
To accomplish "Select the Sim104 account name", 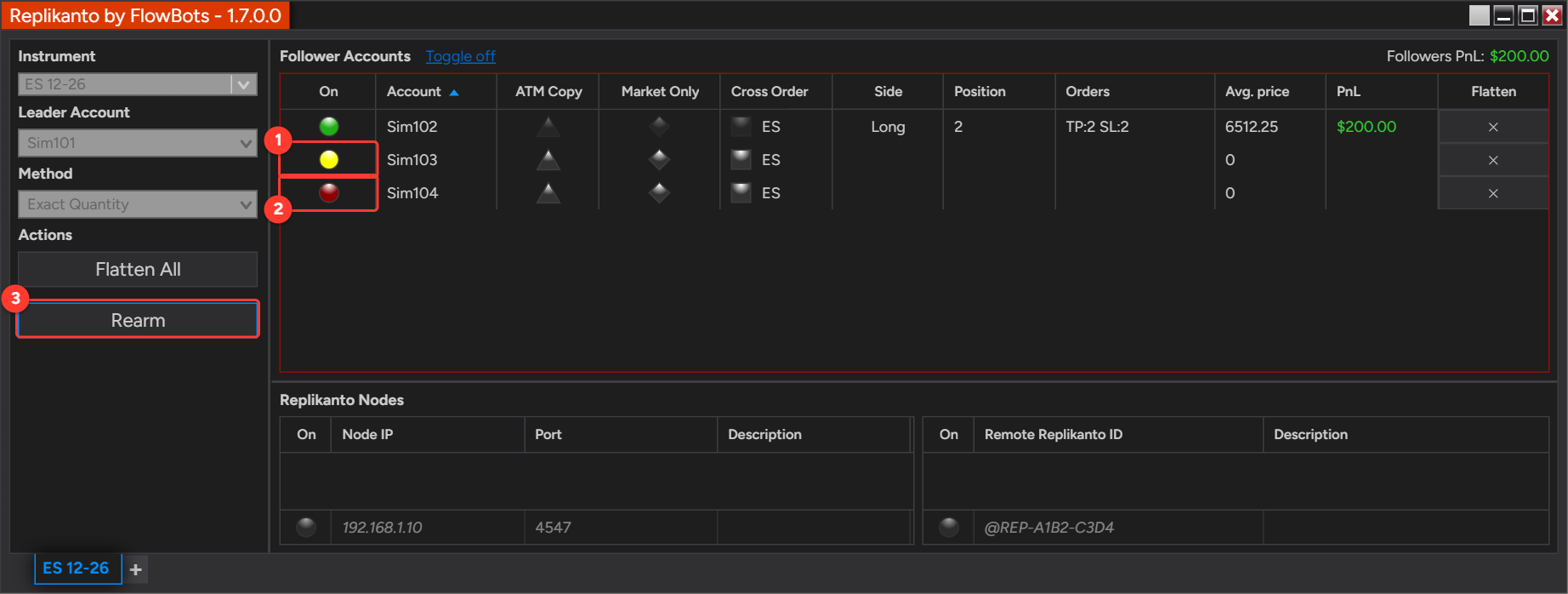I will pos(412,193).
